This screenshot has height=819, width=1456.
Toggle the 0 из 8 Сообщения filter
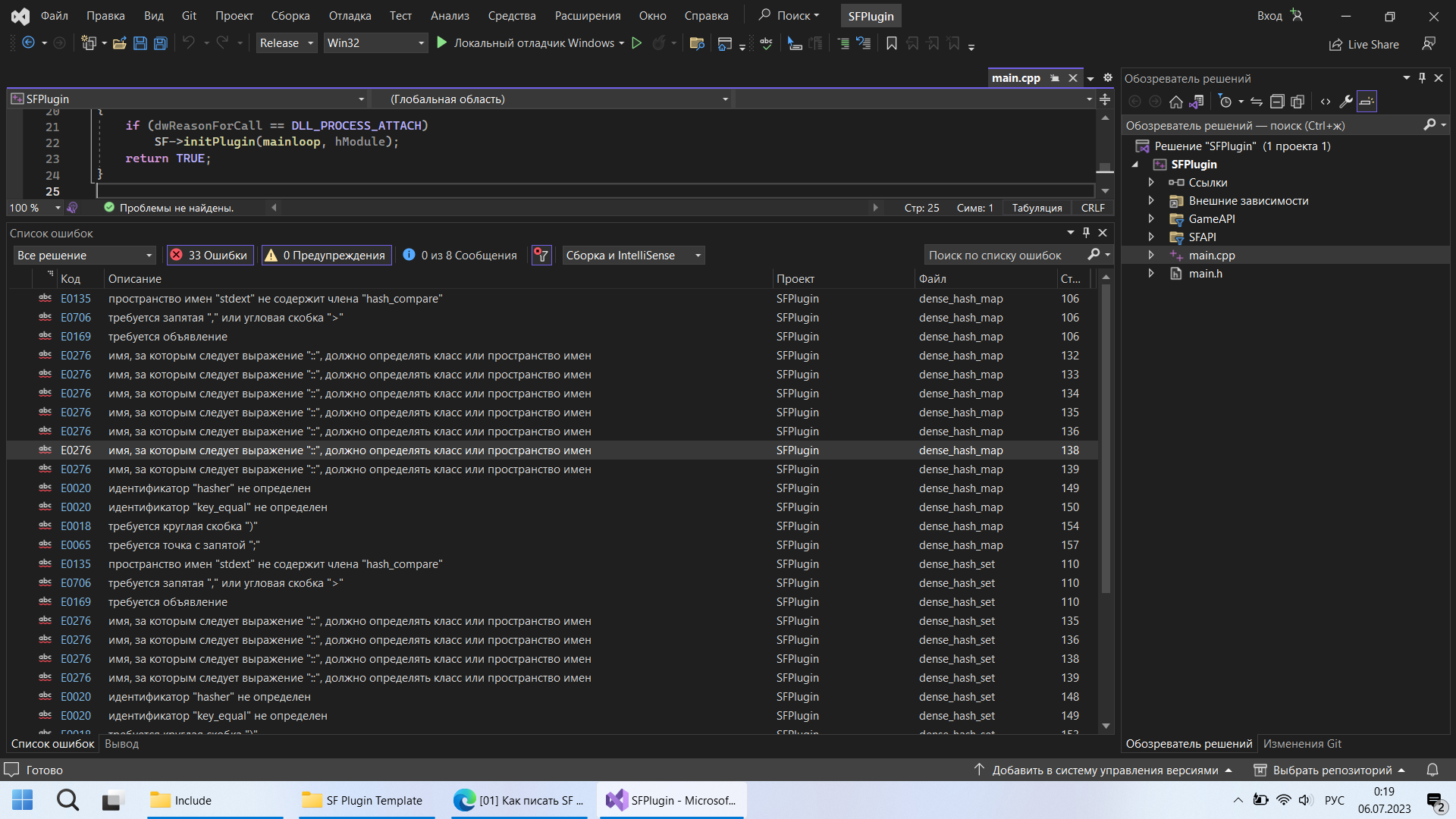tap(460, 256)
